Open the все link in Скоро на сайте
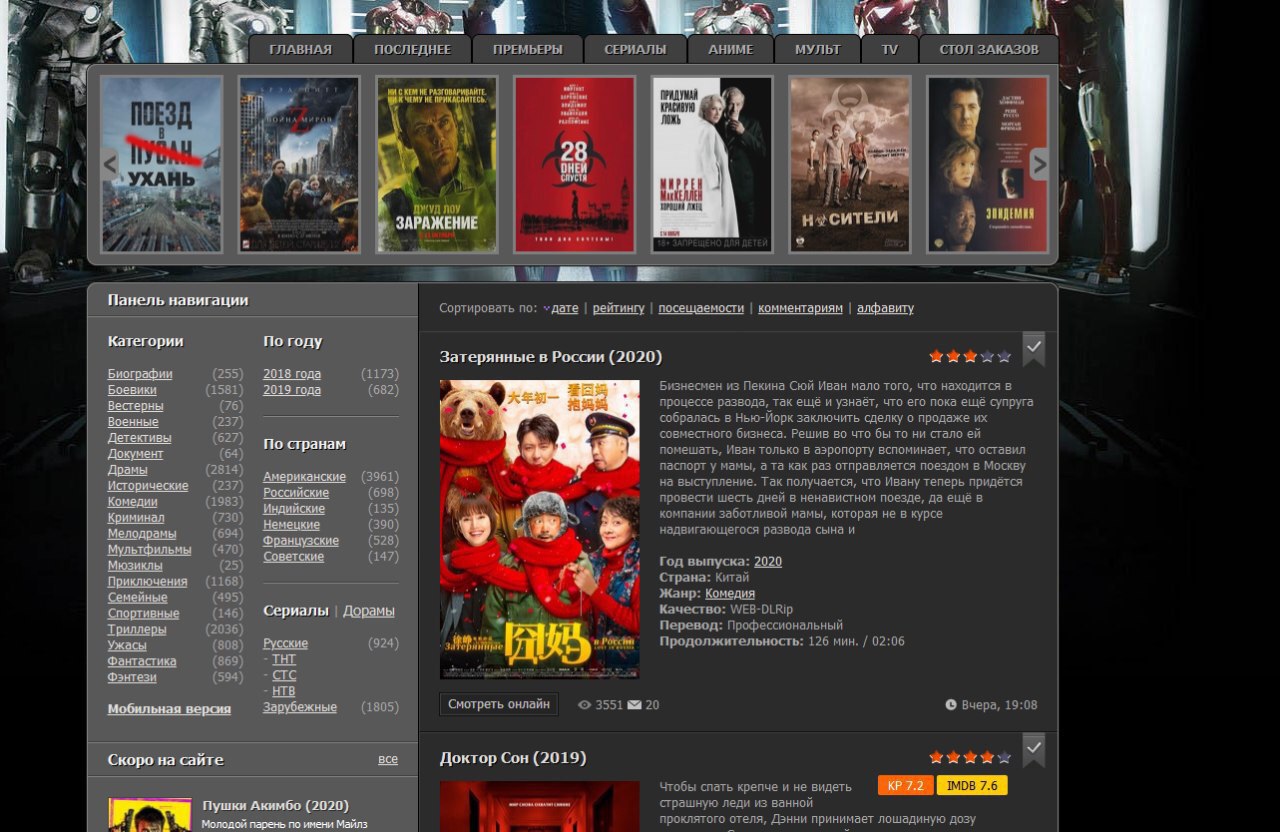 click(x=388, y=760)
